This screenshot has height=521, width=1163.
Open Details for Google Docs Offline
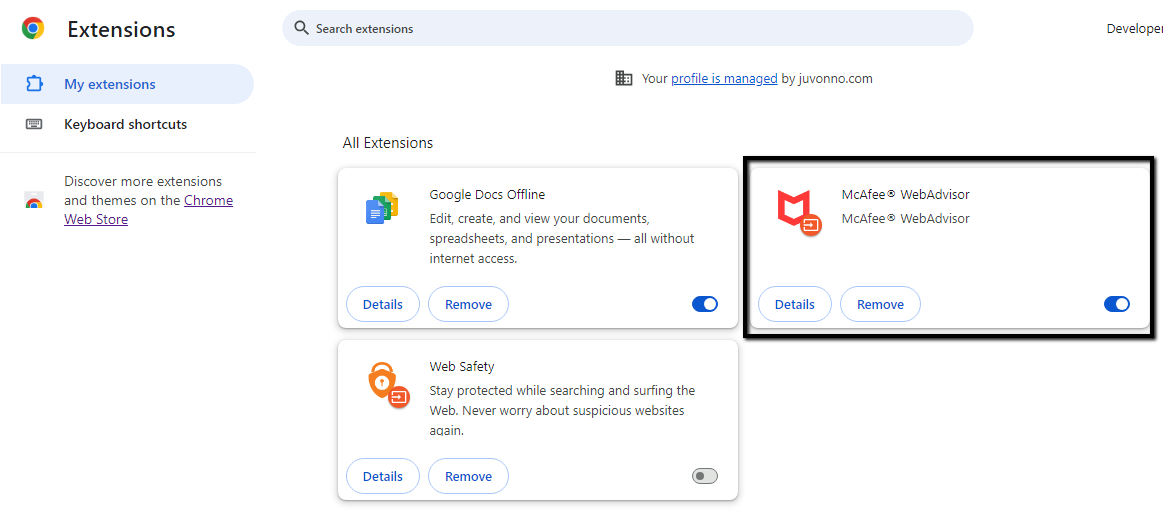click(383, 304)
